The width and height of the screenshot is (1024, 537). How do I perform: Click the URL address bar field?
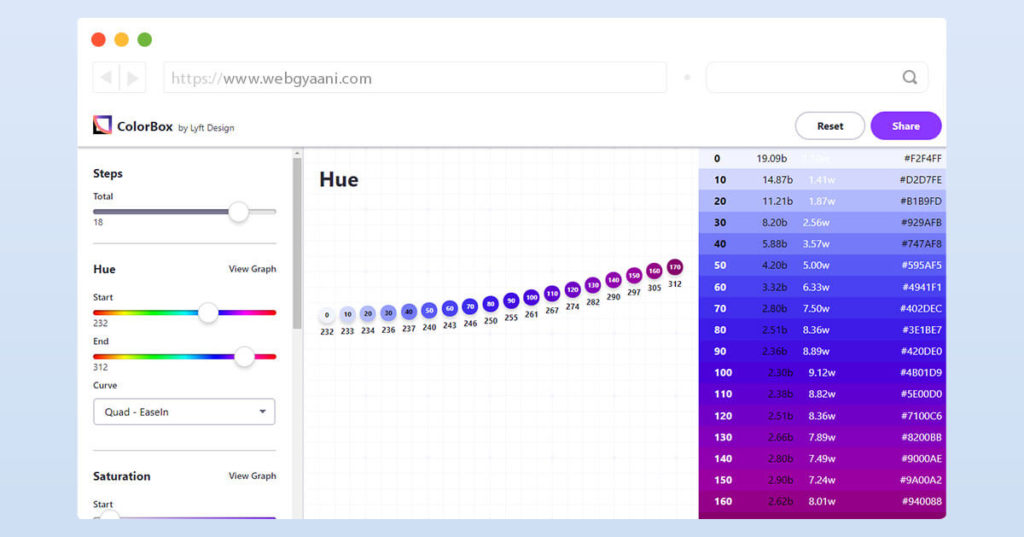tap(415, 78)
